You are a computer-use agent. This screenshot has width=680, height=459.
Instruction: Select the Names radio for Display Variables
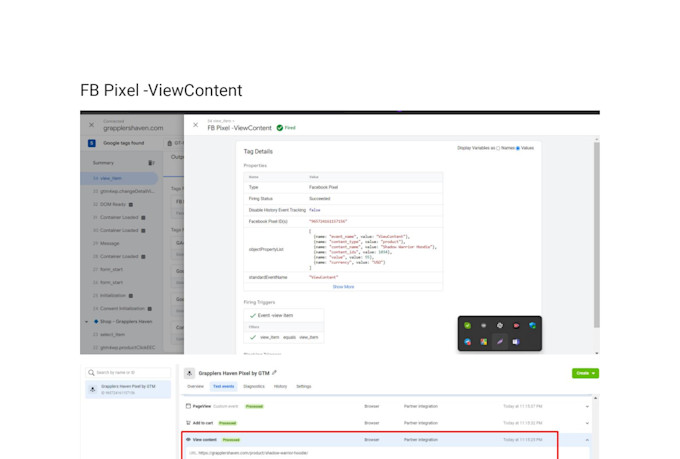coord(498,148)
